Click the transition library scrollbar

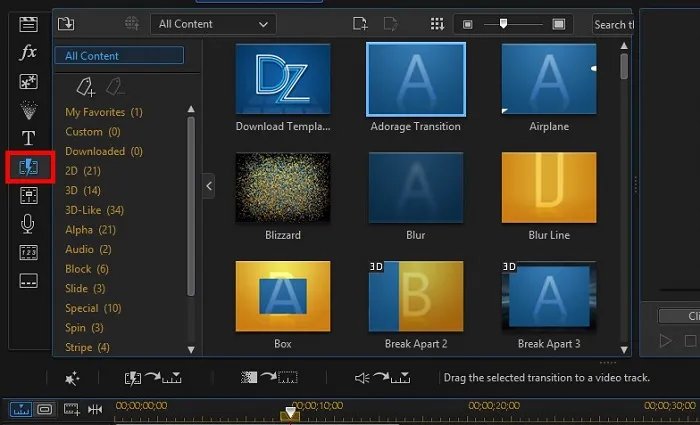pos(624,66)
